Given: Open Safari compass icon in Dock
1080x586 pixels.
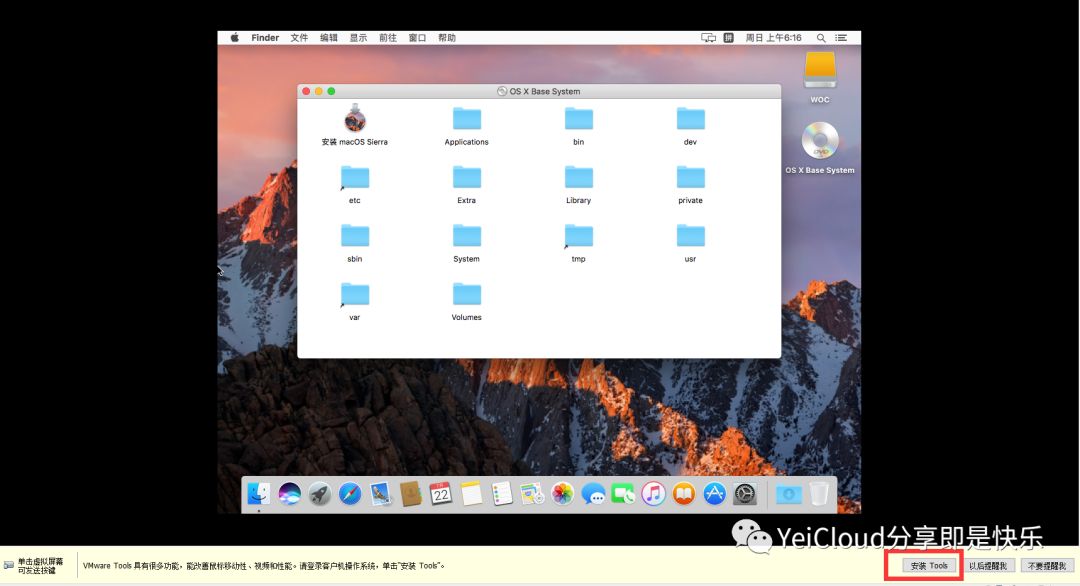Looking at the screenshot, I should (350, 494).
